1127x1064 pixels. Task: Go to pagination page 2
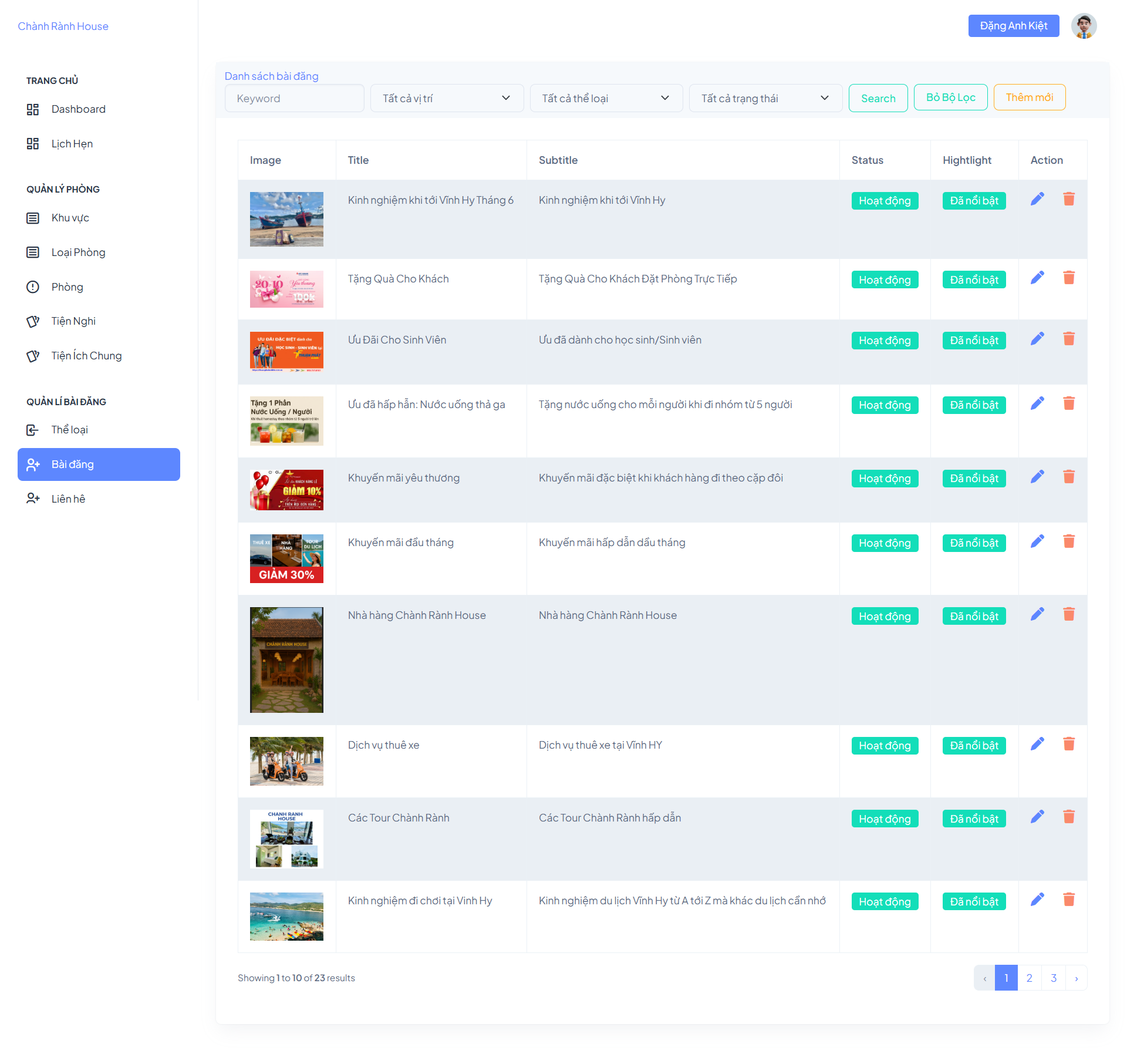pos(1030,978)
